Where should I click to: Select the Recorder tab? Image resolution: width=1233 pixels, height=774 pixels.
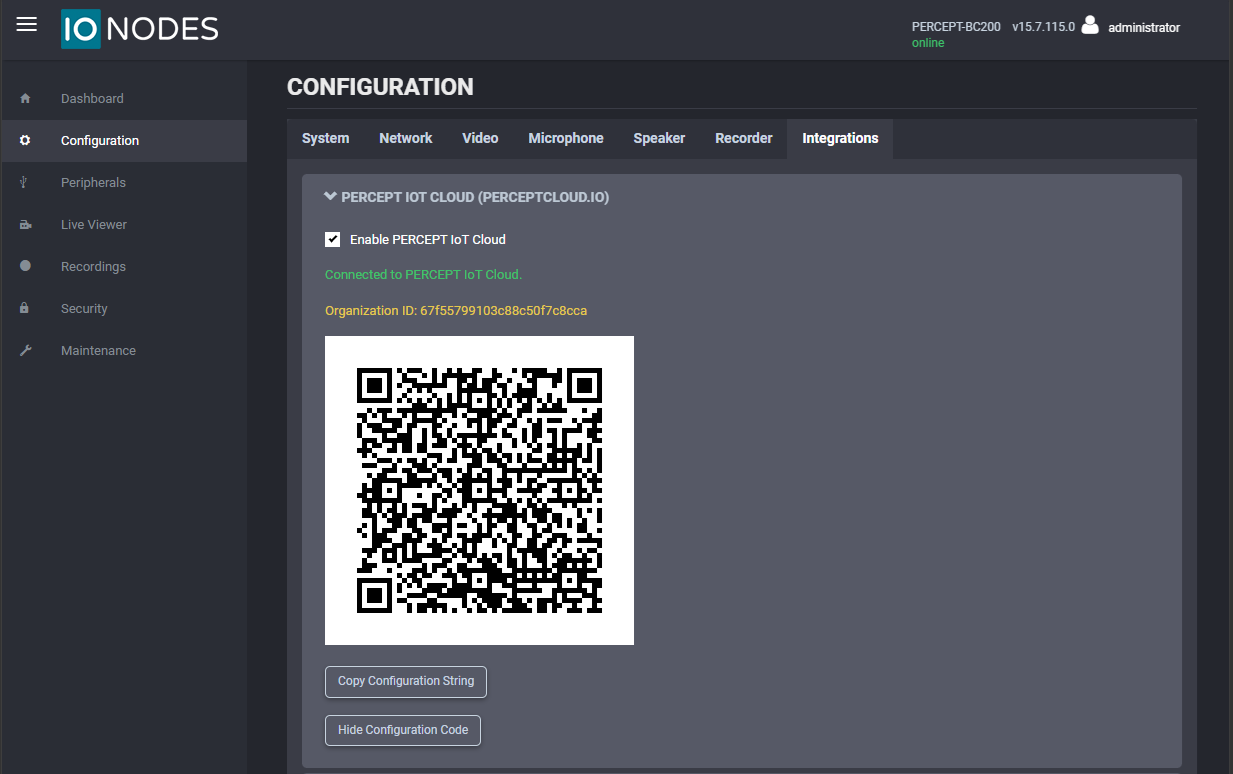(744, 139)
